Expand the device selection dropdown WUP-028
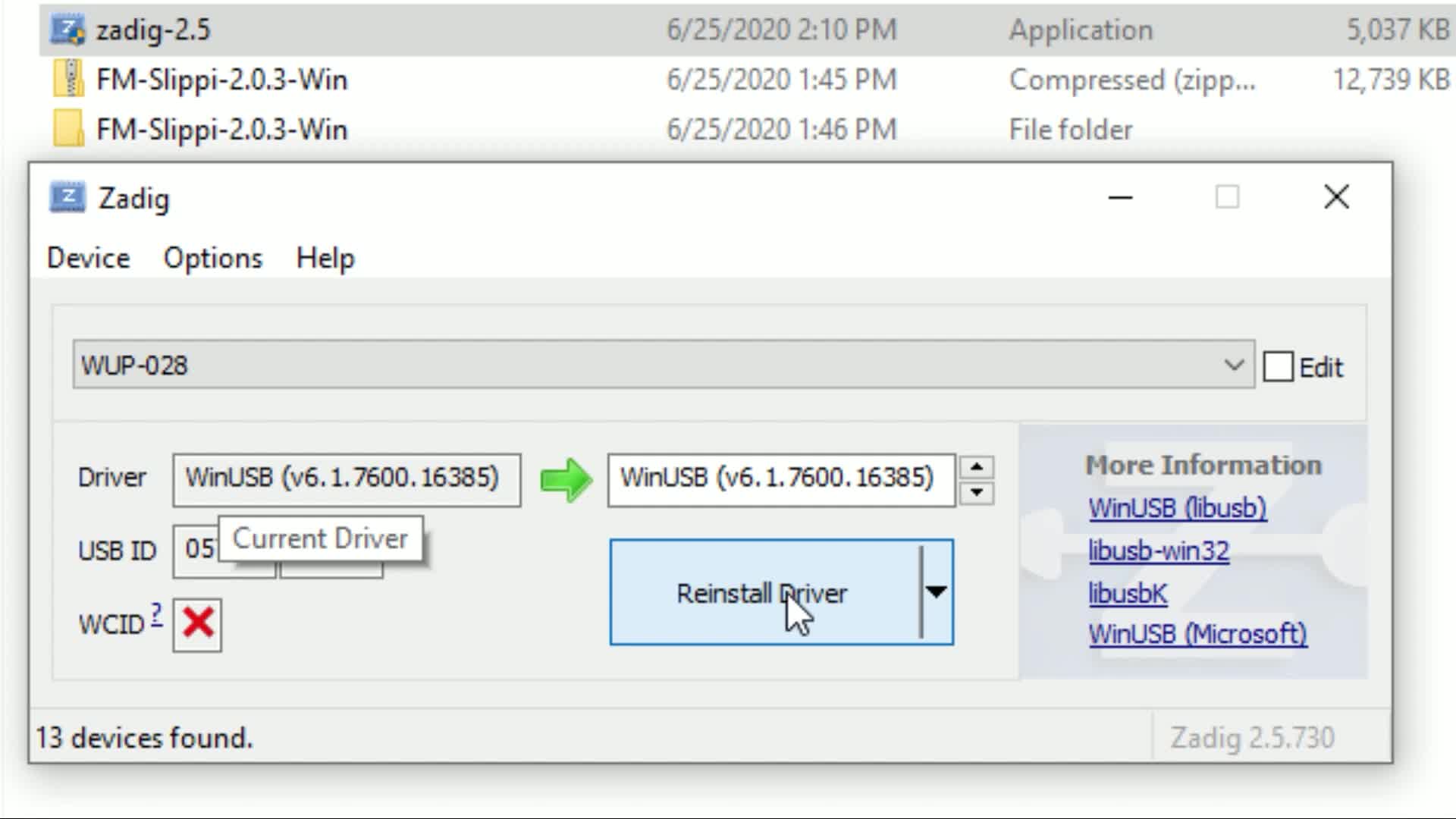This screenshot has width=1456, height=819. (1234, 366)
